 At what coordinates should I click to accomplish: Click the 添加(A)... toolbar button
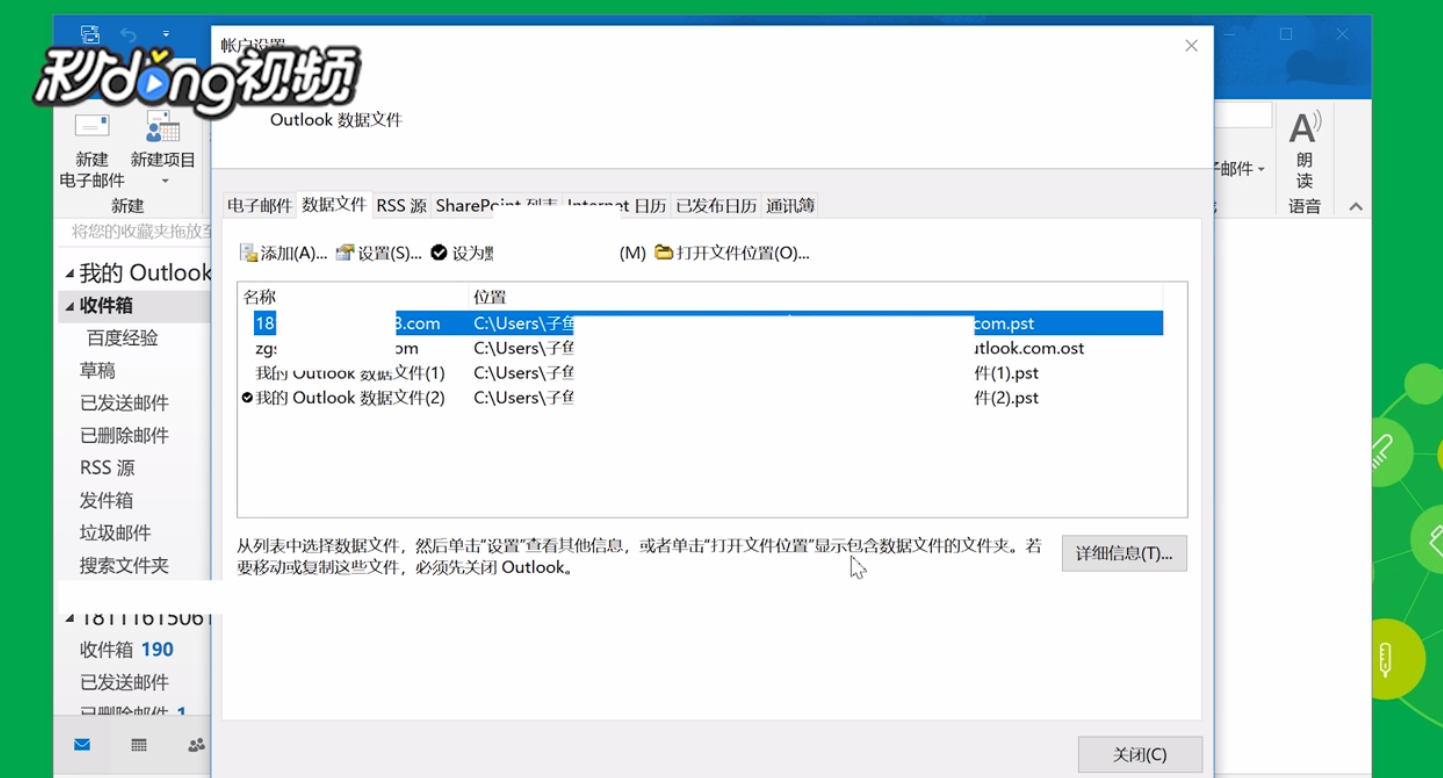click(283, 253)
